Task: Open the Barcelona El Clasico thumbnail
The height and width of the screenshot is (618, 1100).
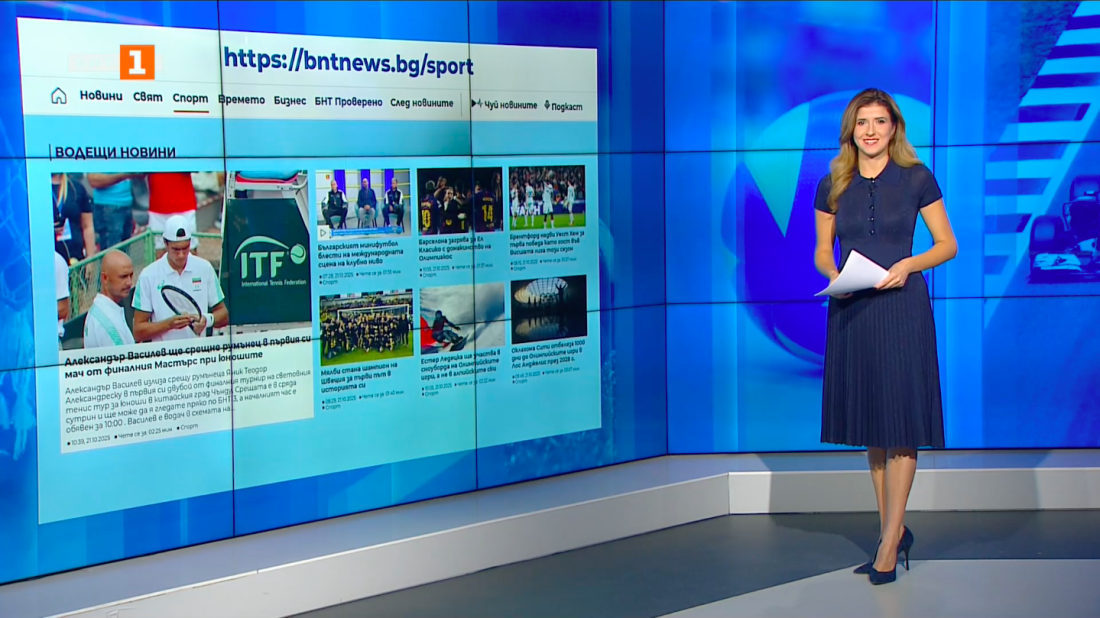Action: (x=459, y=200)
